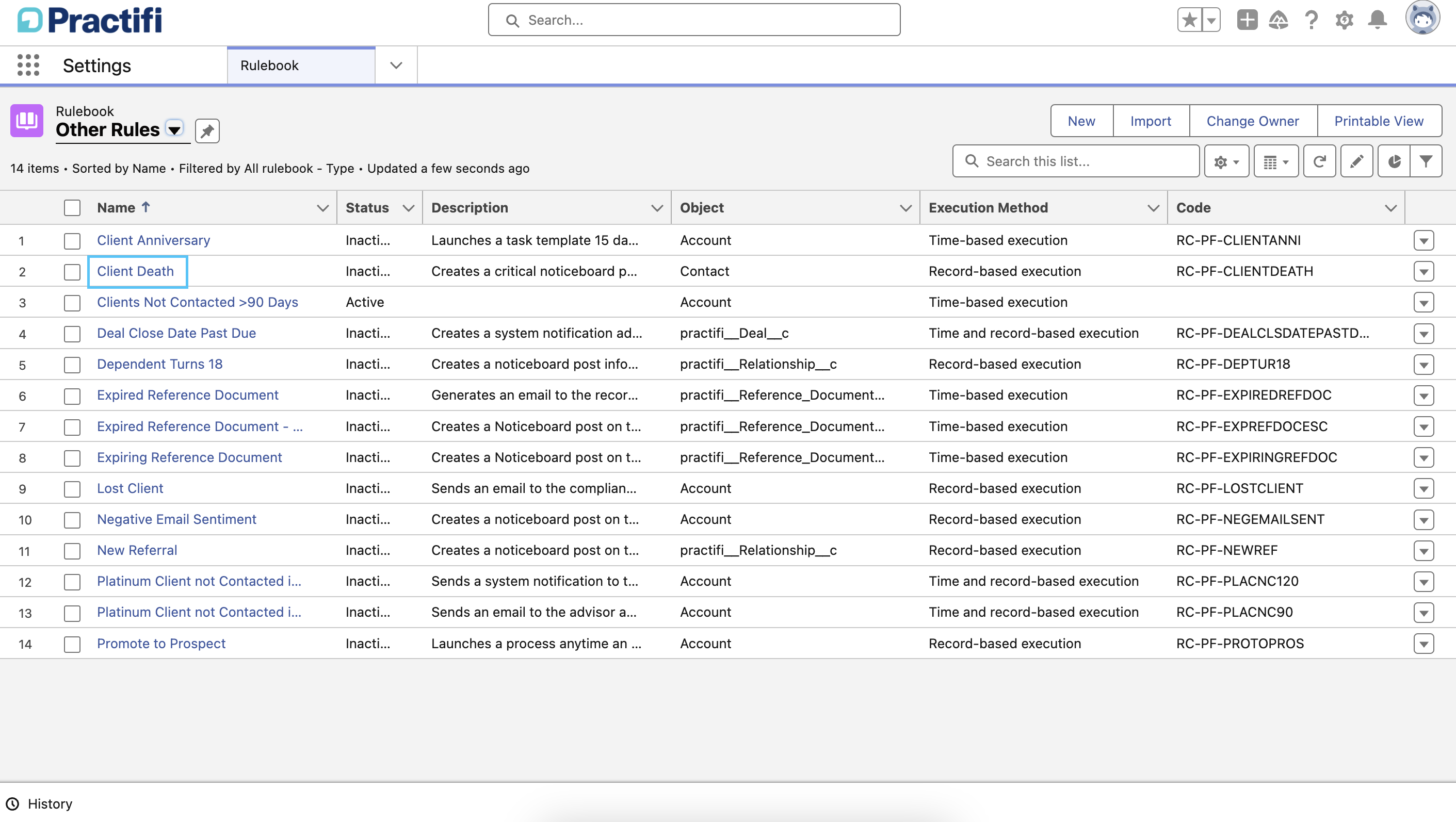Click the Rulebook object icon
This screenshot has height=822, width=1456.
click(26, 120)
